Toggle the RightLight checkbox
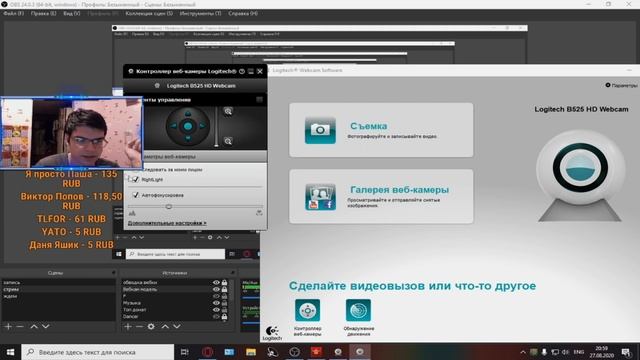Viewport: 640px width, 360px height. 136,179
